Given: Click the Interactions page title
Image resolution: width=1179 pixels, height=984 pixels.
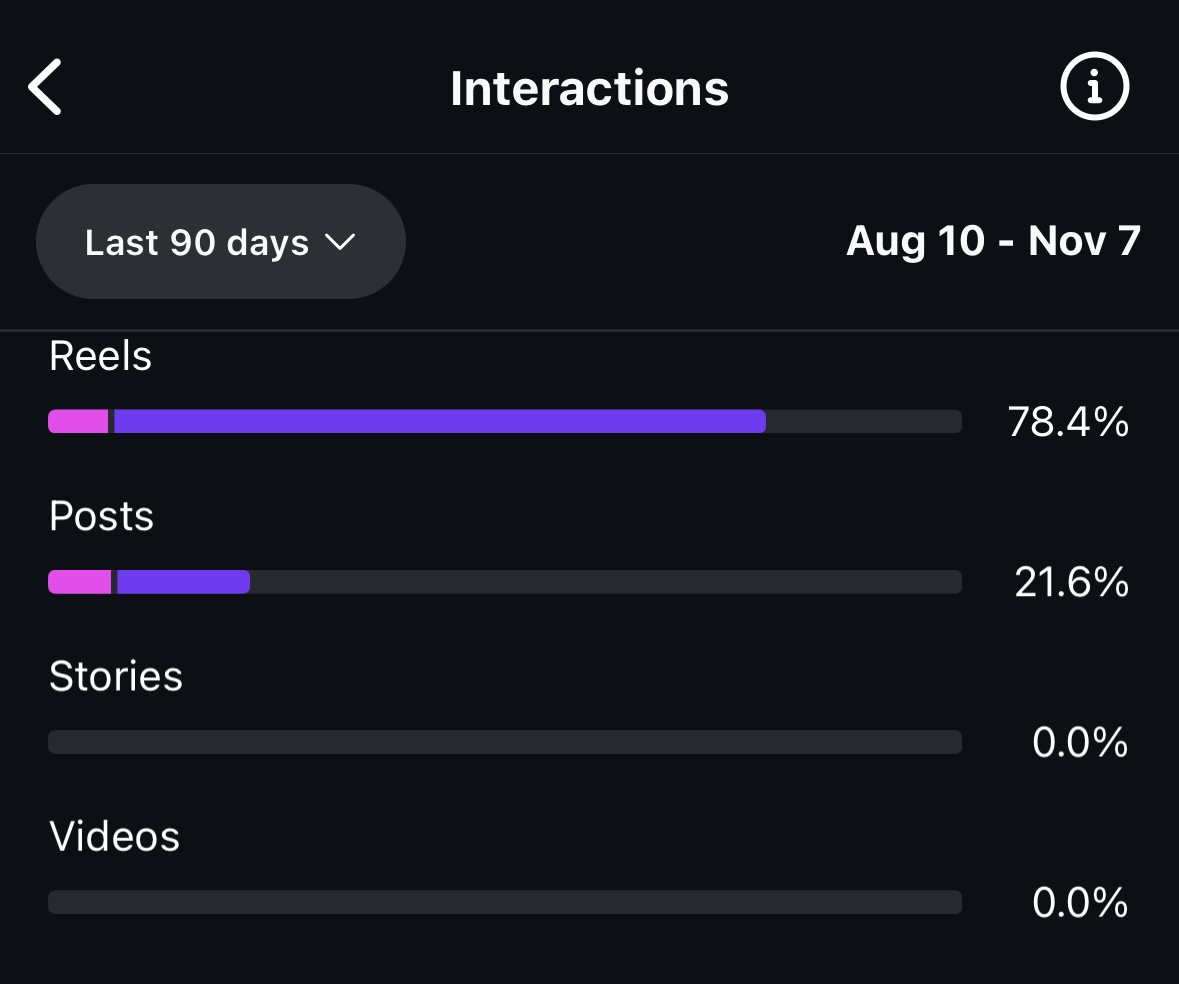Looking at the screenshot, I should 589,89.
